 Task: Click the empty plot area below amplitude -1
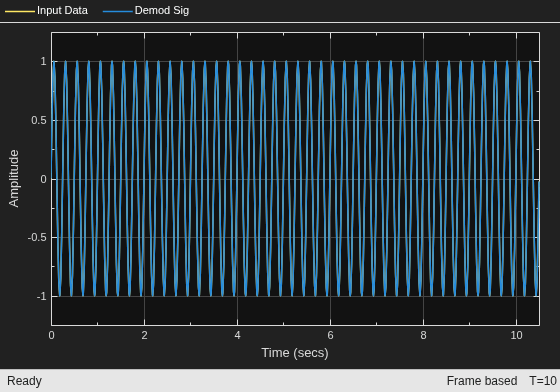click(x=295, y=311)
